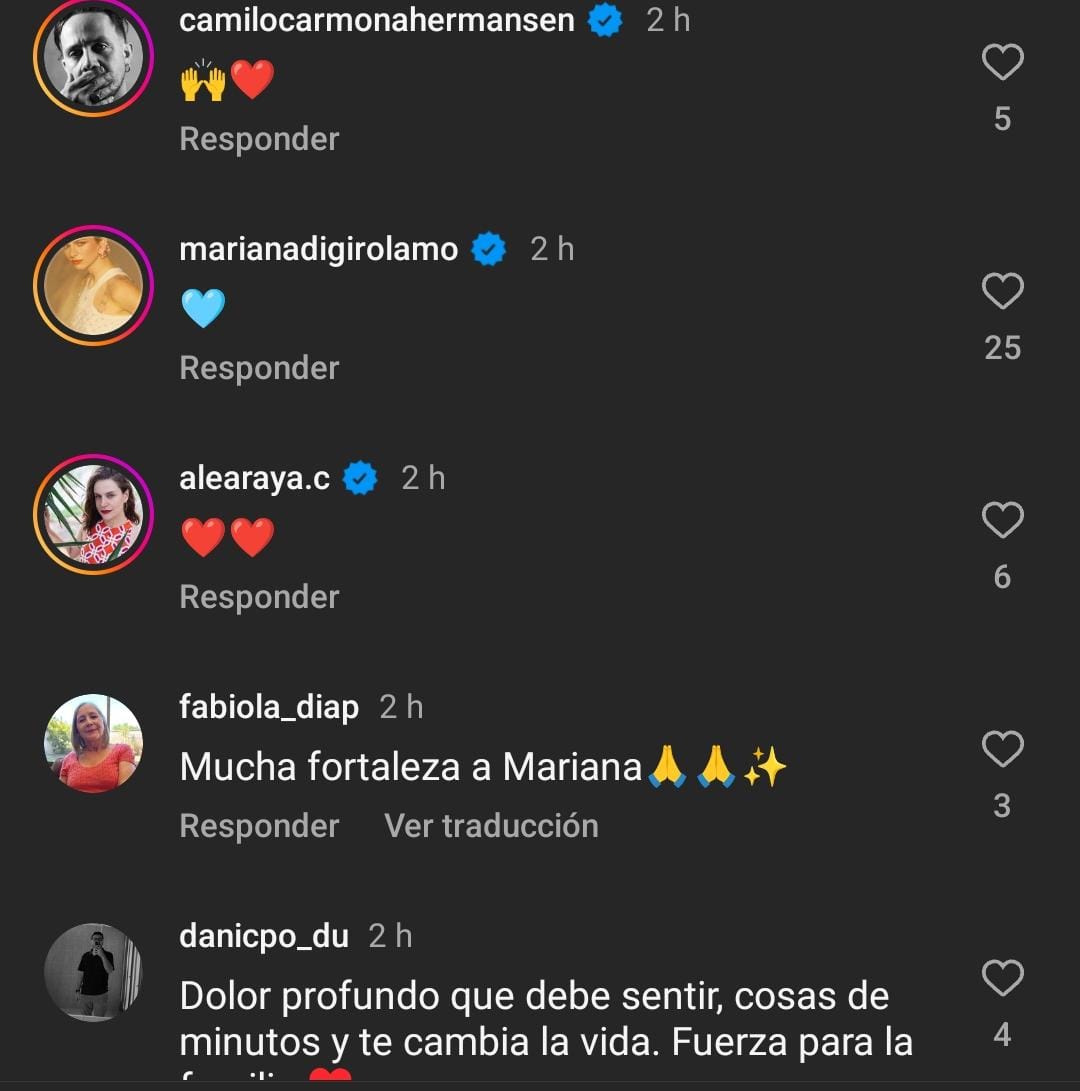Open danicpo_du's avatar

click(x=93, y=972)
